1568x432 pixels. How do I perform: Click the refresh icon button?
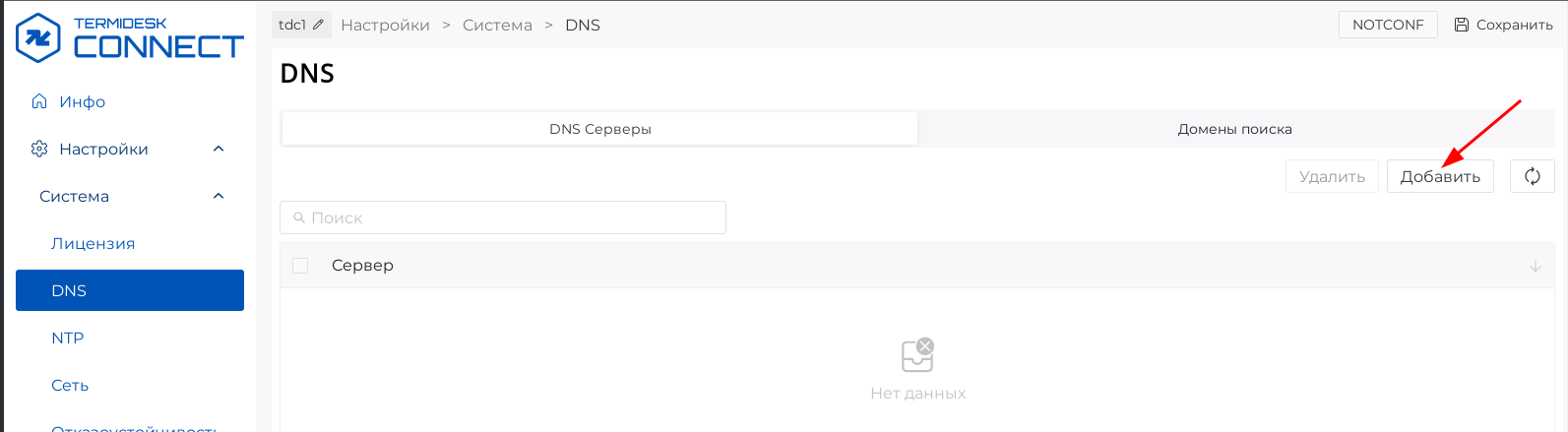point(1532,176)
